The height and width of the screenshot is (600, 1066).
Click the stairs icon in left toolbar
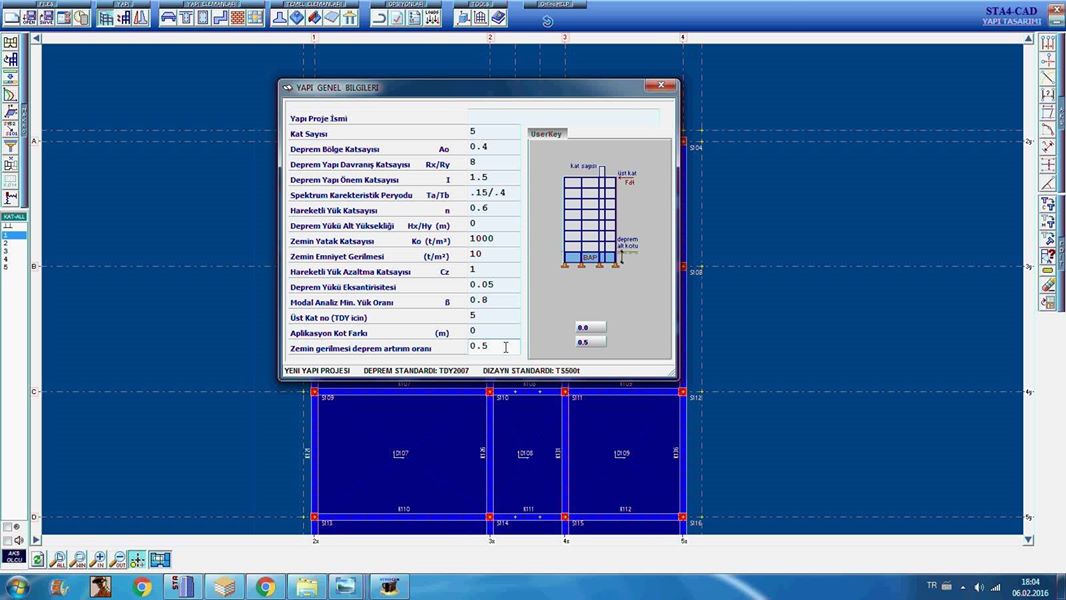click(x=10, y=111)
